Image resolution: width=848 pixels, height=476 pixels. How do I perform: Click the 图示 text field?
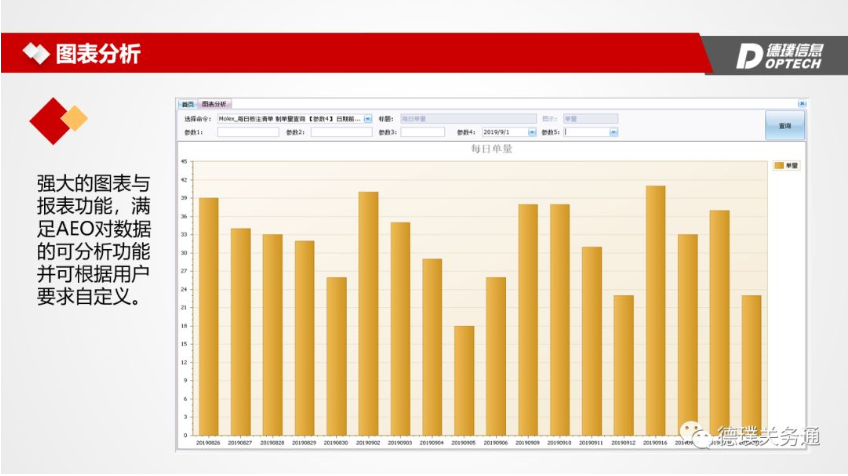pos(590,118)
